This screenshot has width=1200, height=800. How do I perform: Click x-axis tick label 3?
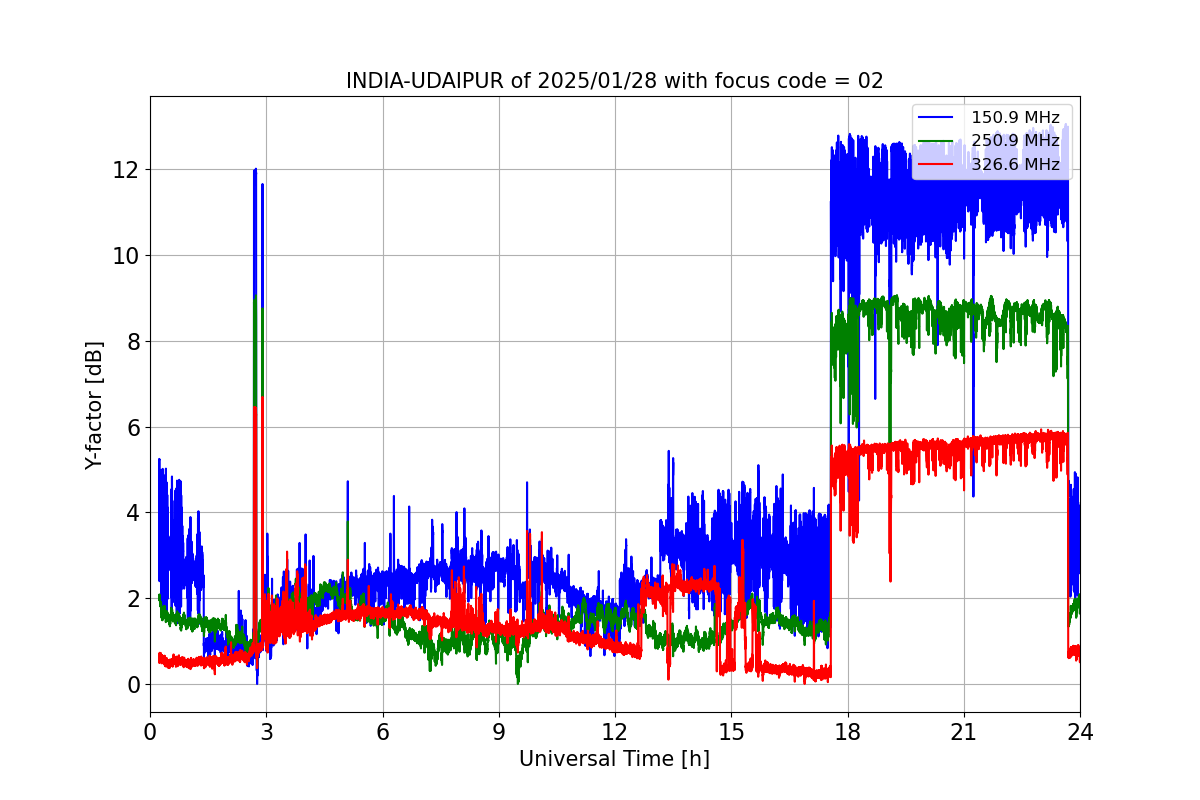tap(266, 732)
